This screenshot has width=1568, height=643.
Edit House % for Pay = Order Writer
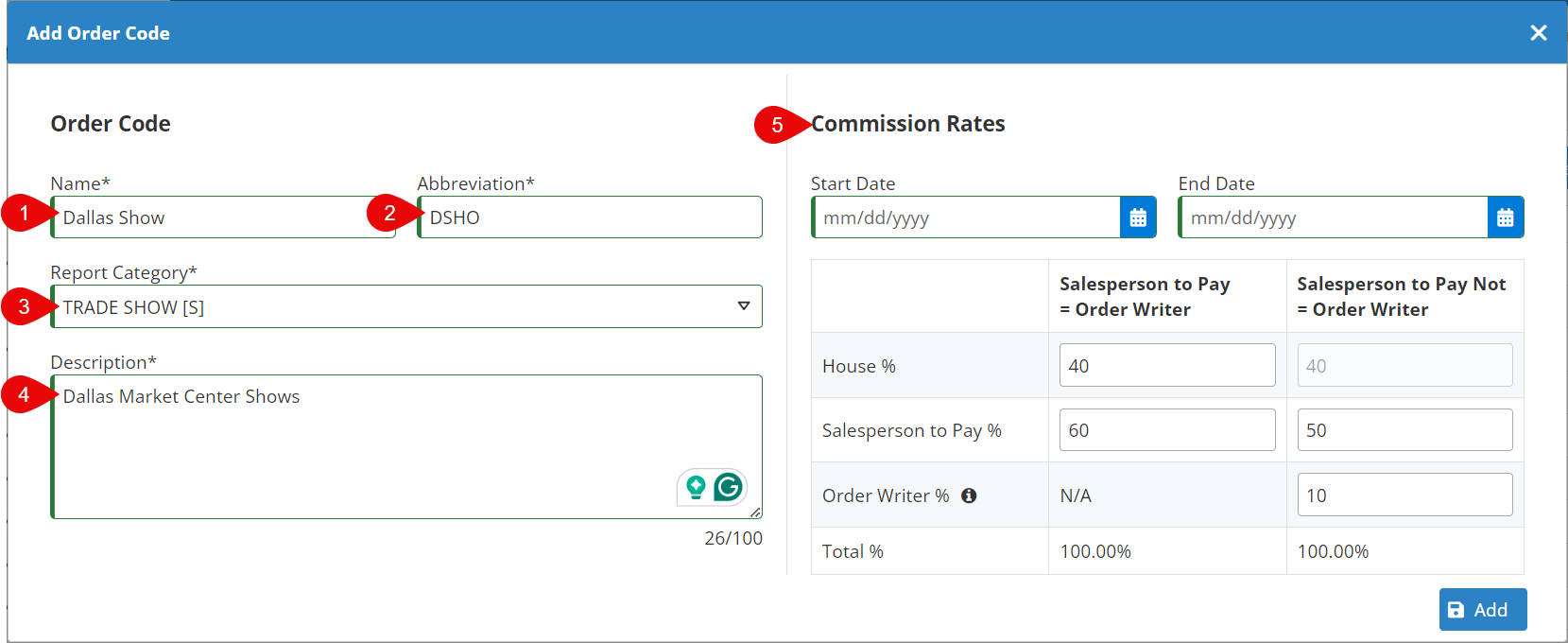(x=1166, y=366)
